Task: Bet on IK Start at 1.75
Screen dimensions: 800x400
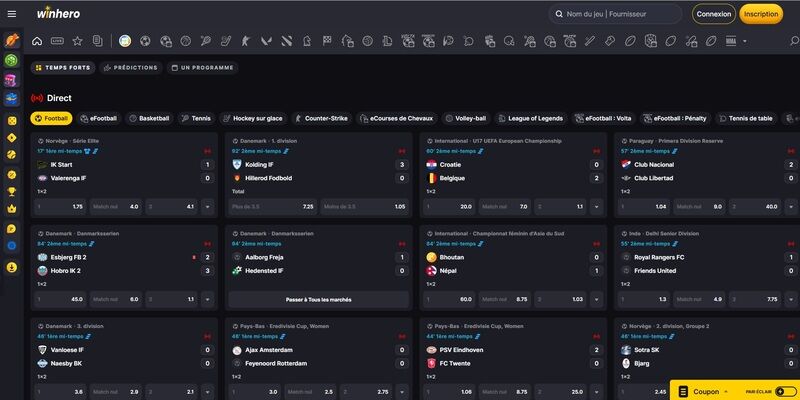Action: pos(61,207)
